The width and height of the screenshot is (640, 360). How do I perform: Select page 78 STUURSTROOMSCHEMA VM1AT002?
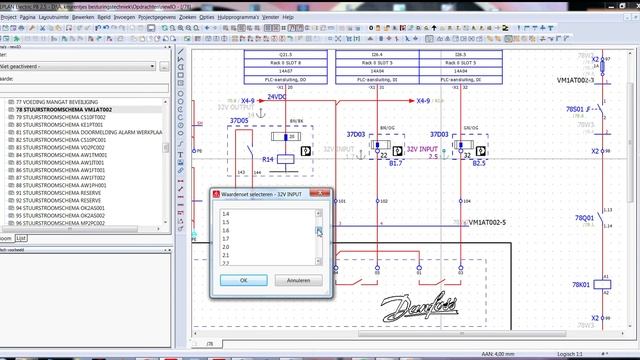pyautogui.click(x=63, y=109)
